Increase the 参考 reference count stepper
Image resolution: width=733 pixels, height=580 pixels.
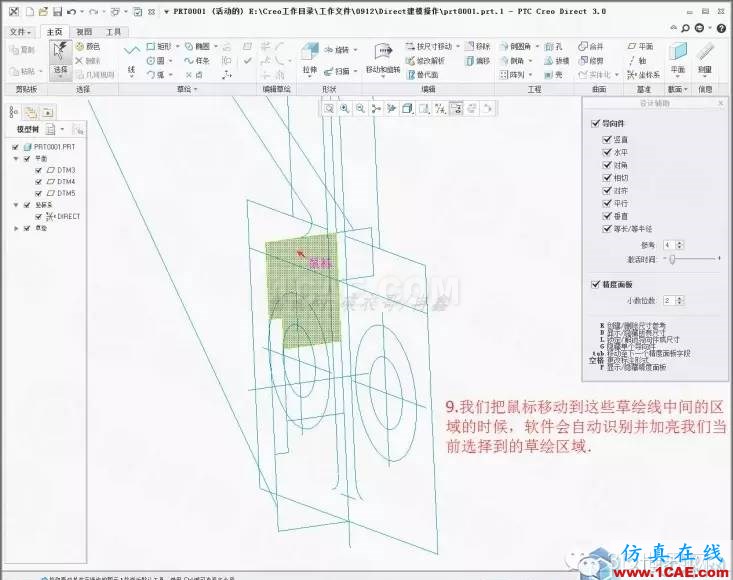680,243
